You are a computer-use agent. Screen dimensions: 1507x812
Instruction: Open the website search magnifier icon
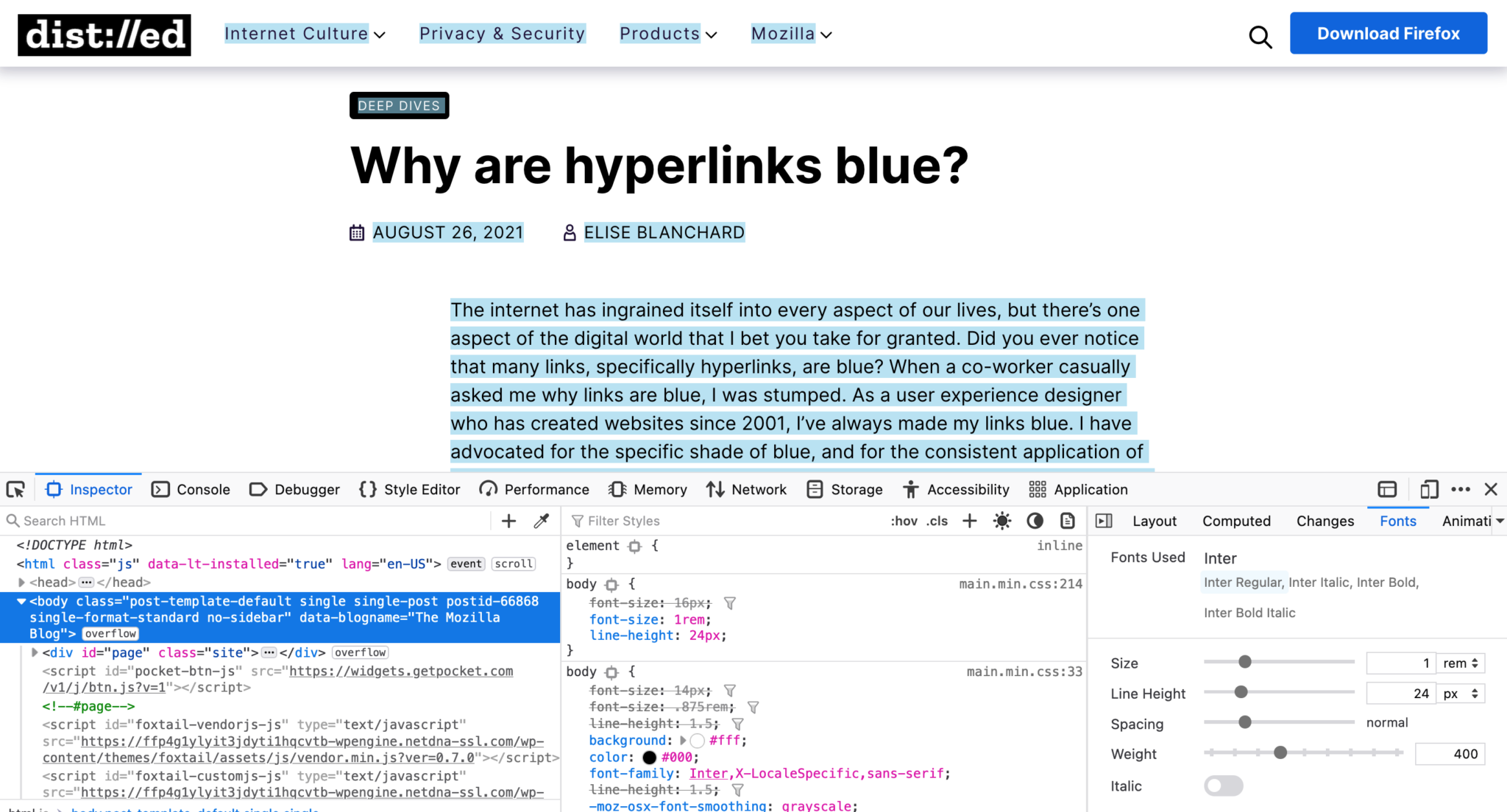[1260, 36]
